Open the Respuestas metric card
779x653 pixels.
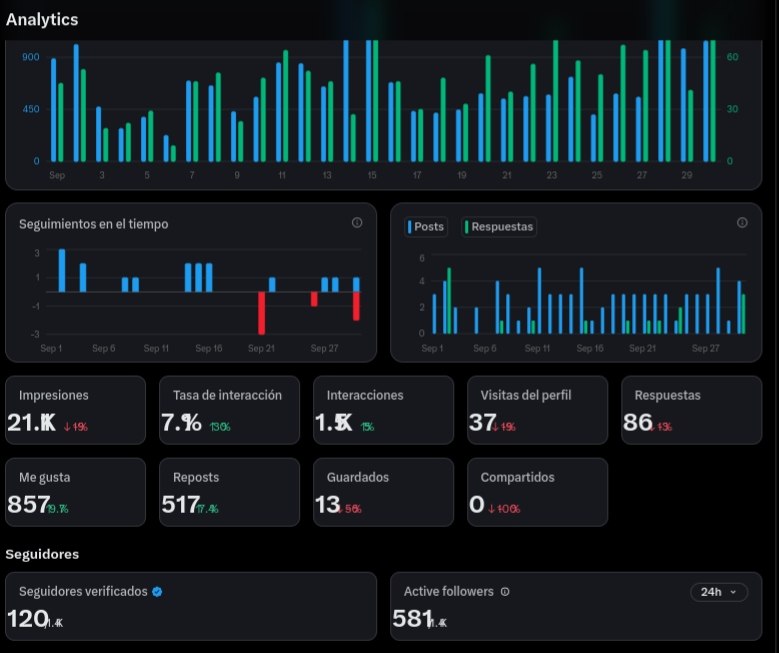[x=692, y=410]
